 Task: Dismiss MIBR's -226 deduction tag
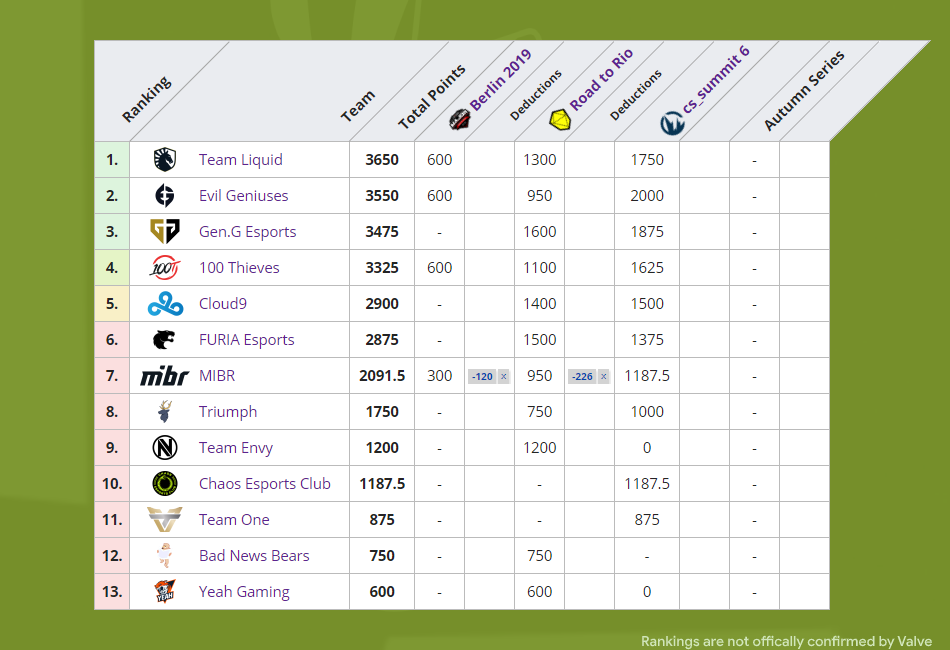(603, 376)
